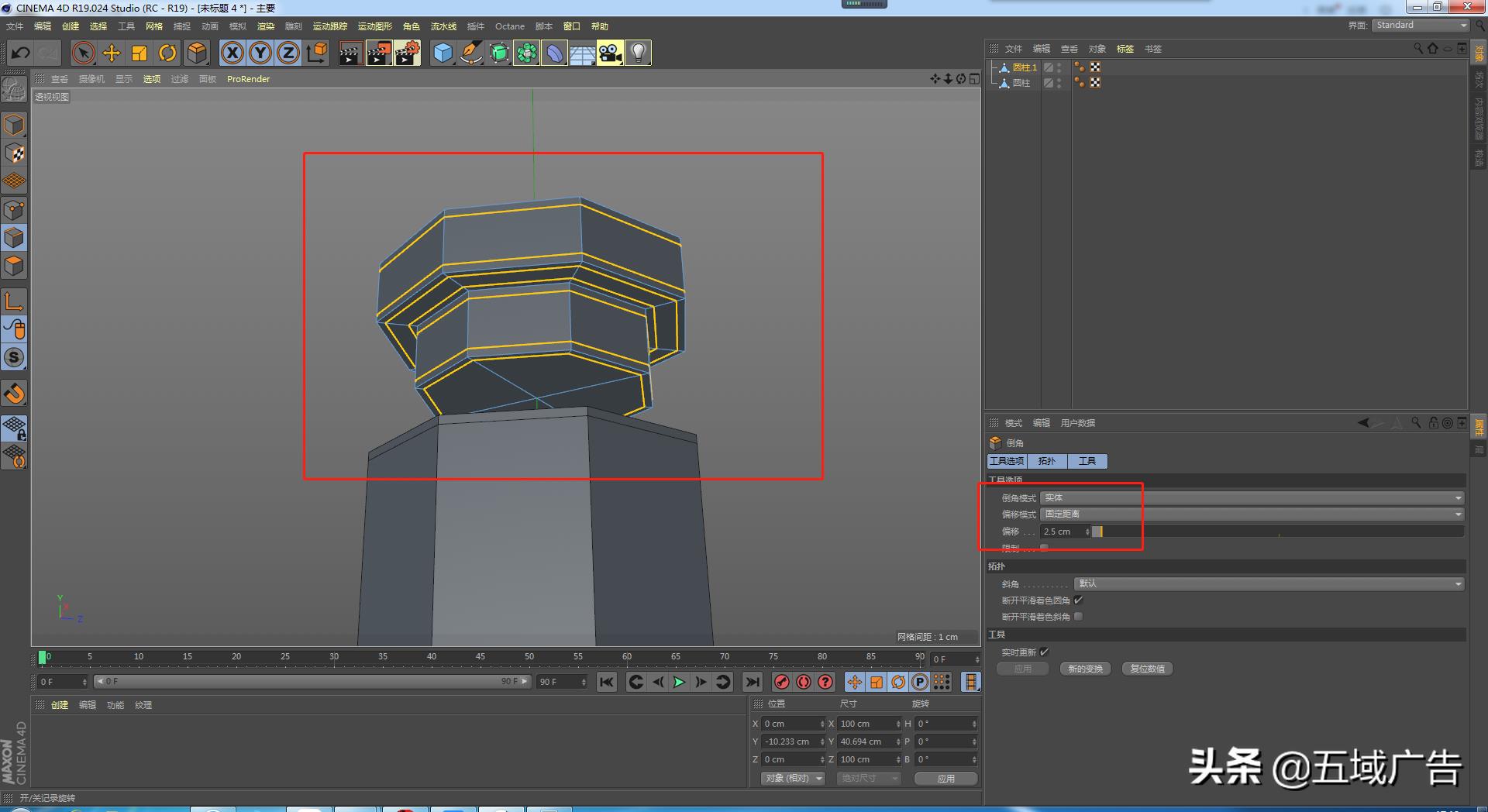Enable 断开平滑着色斜角 checkbox
The height and width of the screenshot is (812, 1488).
pyautogui.click(x=1079, y=617)
